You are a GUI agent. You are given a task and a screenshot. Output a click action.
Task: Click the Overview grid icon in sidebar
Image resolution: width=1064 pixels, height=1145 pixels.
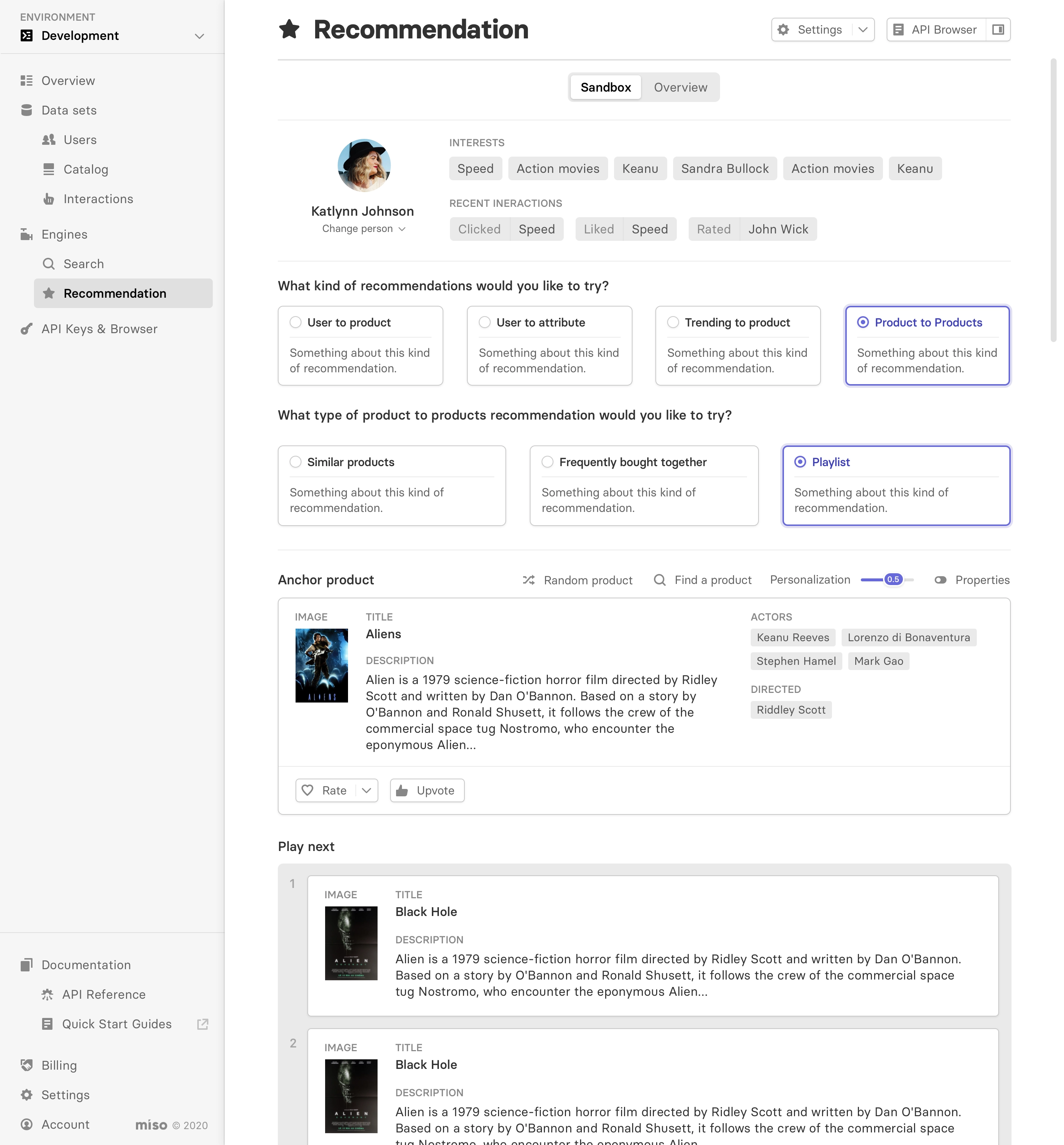click(27, 81)
